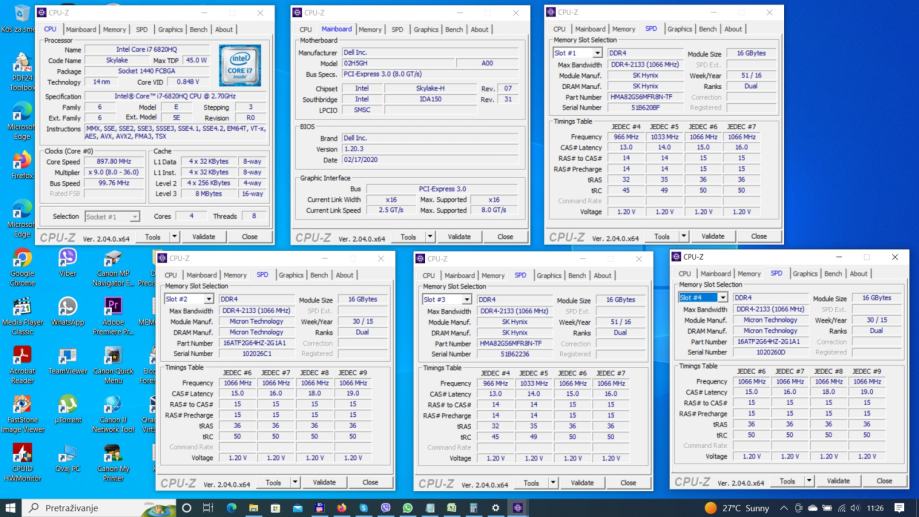The image size is (919, 517).
Task: Open Graphics tab in Dell Mainboard window
Action: (426, 29)
